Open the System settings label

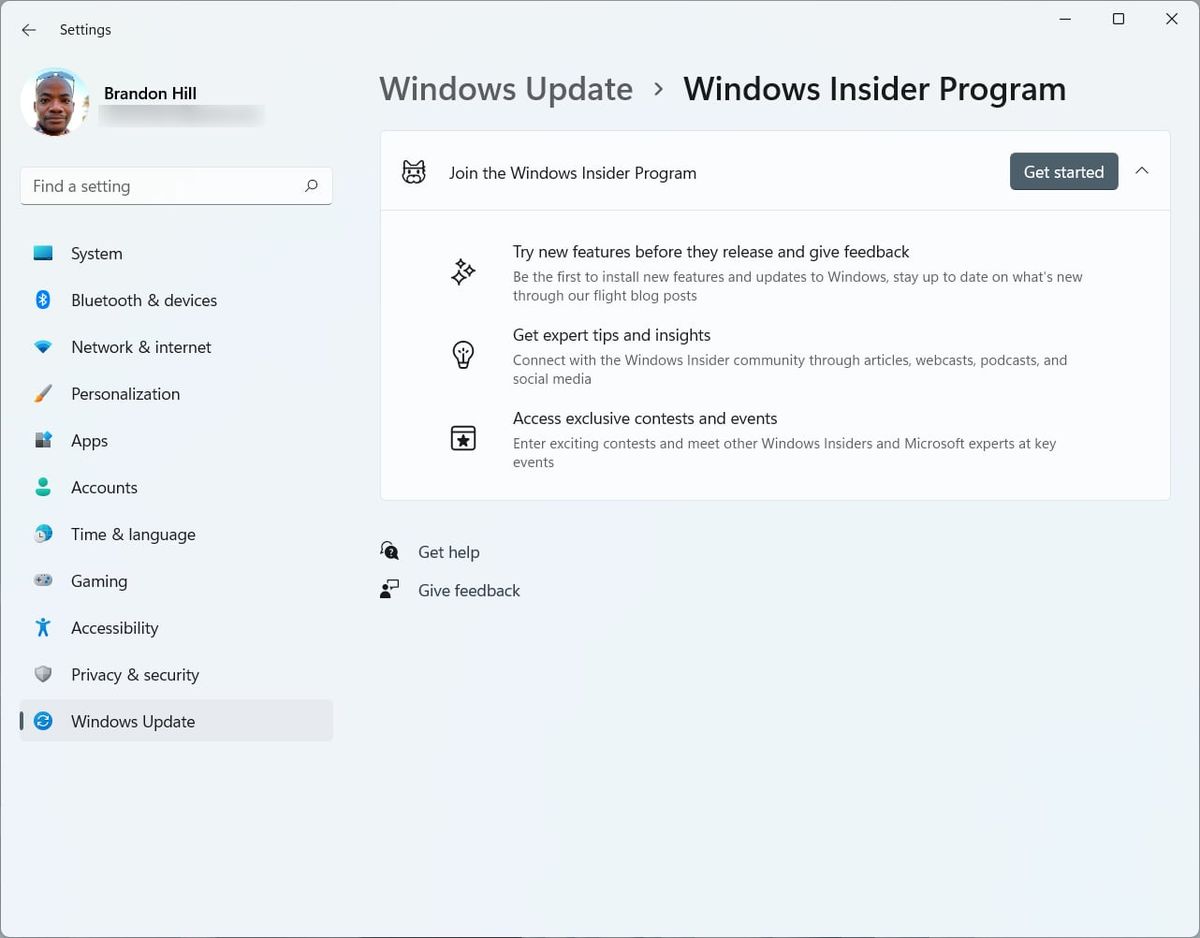point(97,254)
